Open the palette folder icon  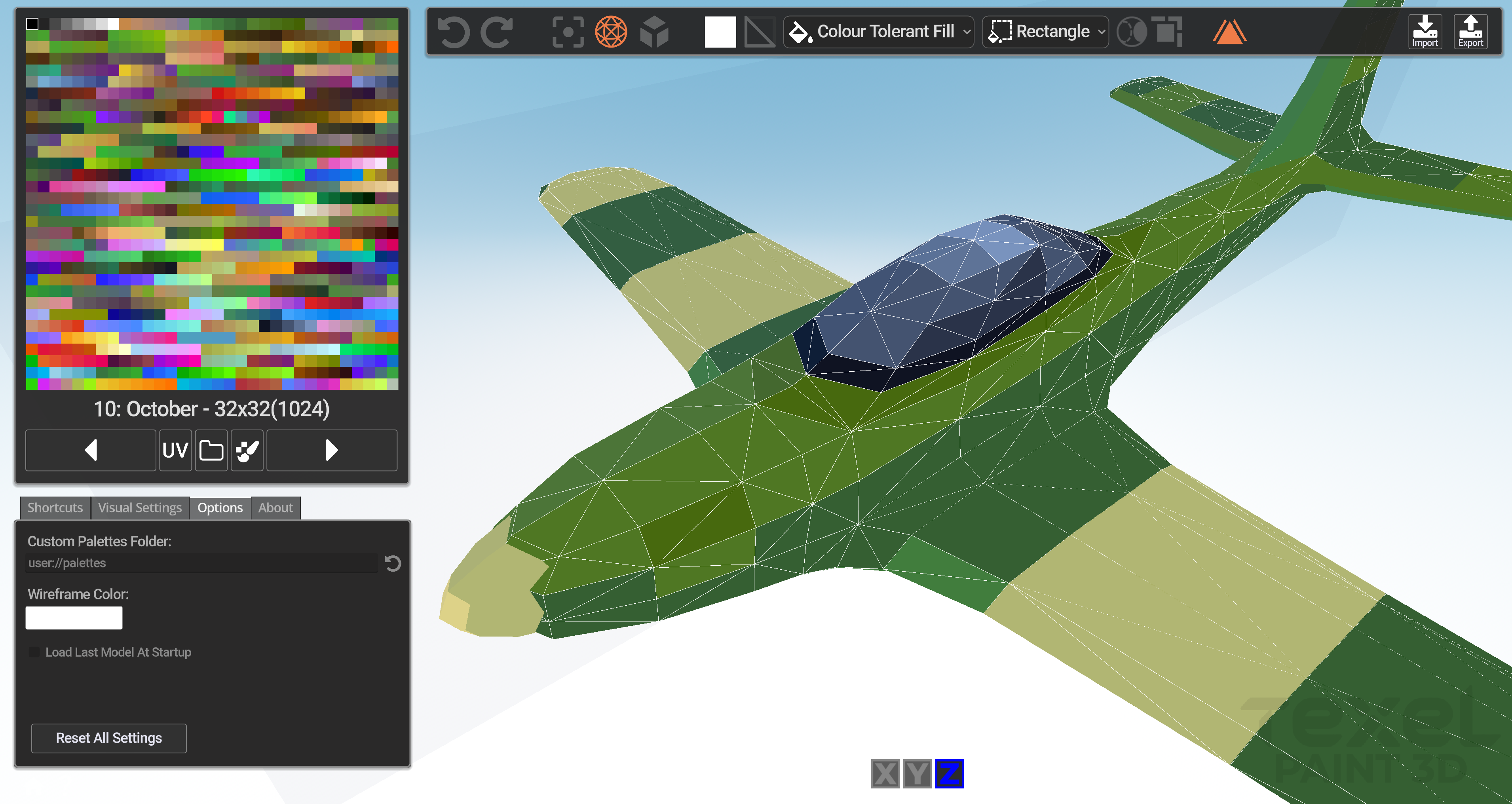point(211,450)
